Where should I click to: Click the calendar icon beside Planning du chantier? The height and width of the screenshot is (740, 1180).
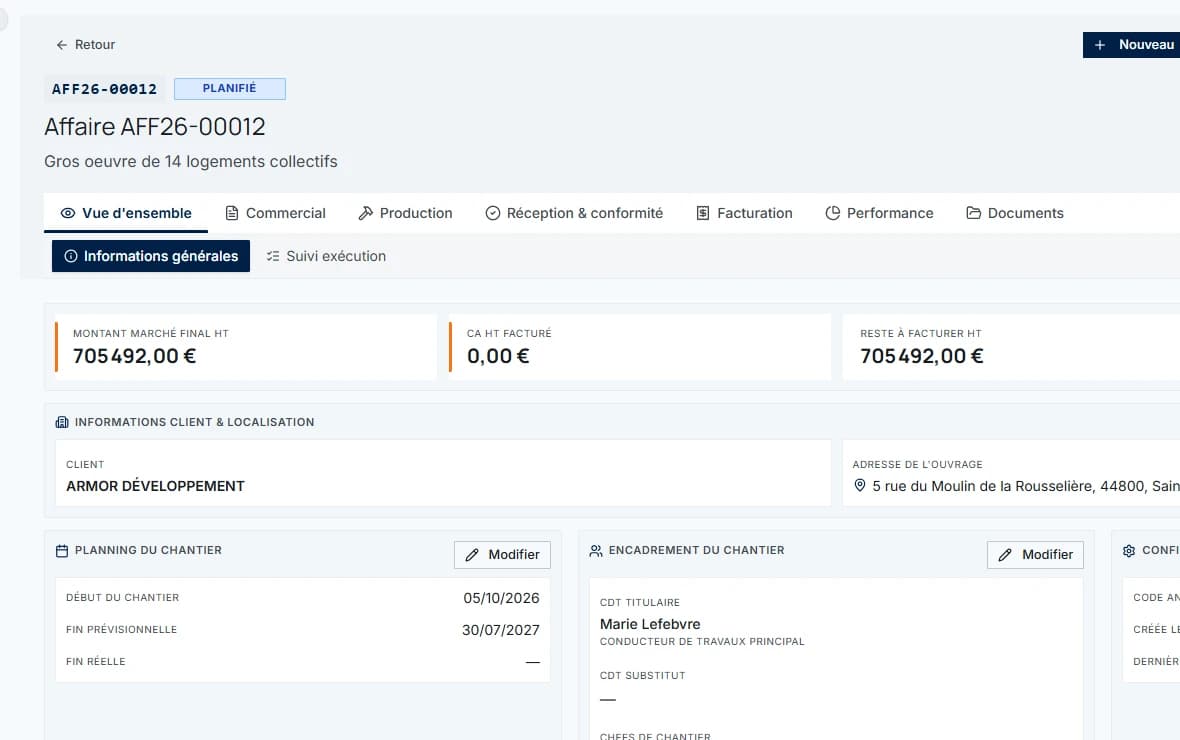(62, 551)
